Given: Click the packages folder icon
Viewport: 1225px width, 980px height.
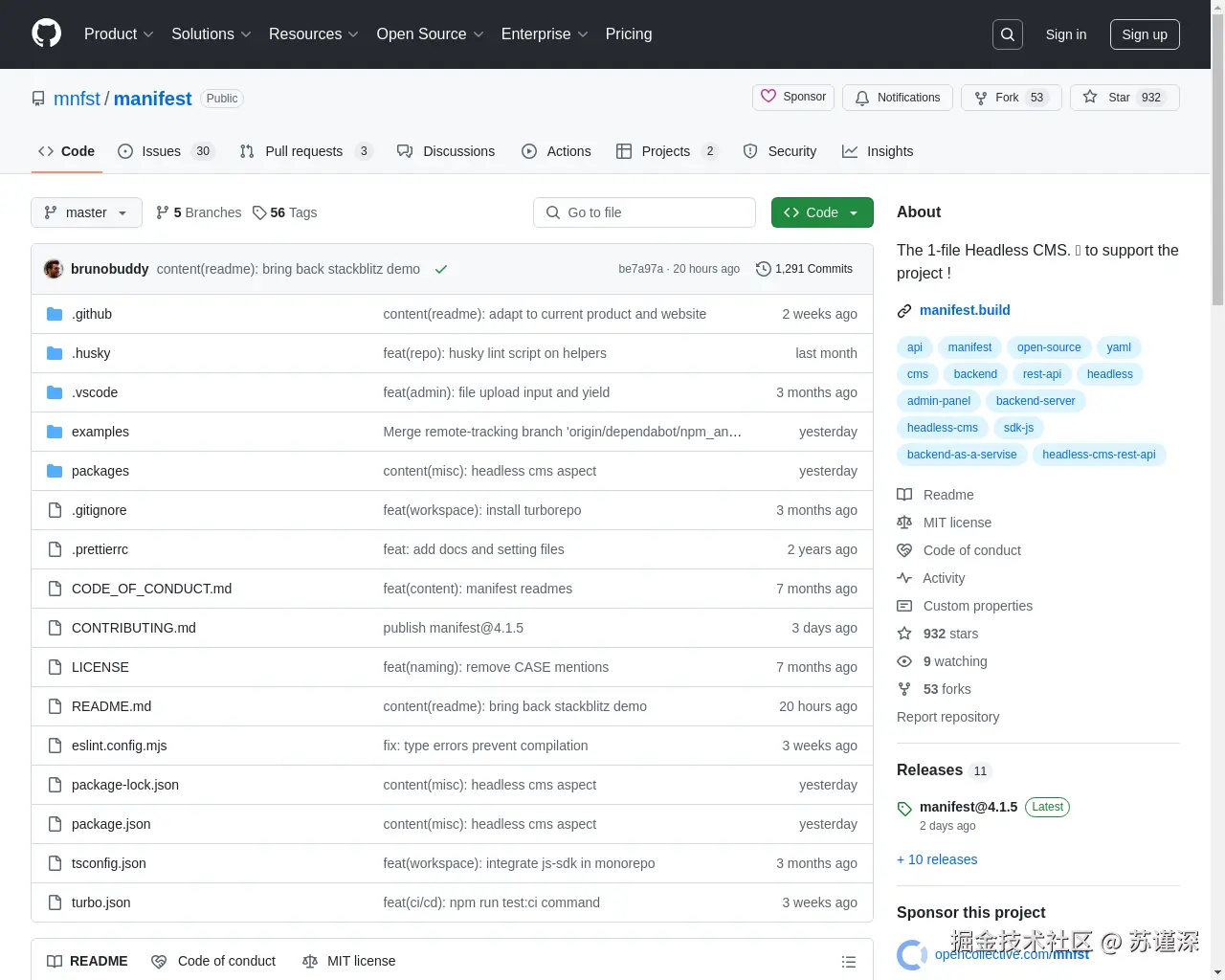Looking at the screenshot, I should click(55, 471).
